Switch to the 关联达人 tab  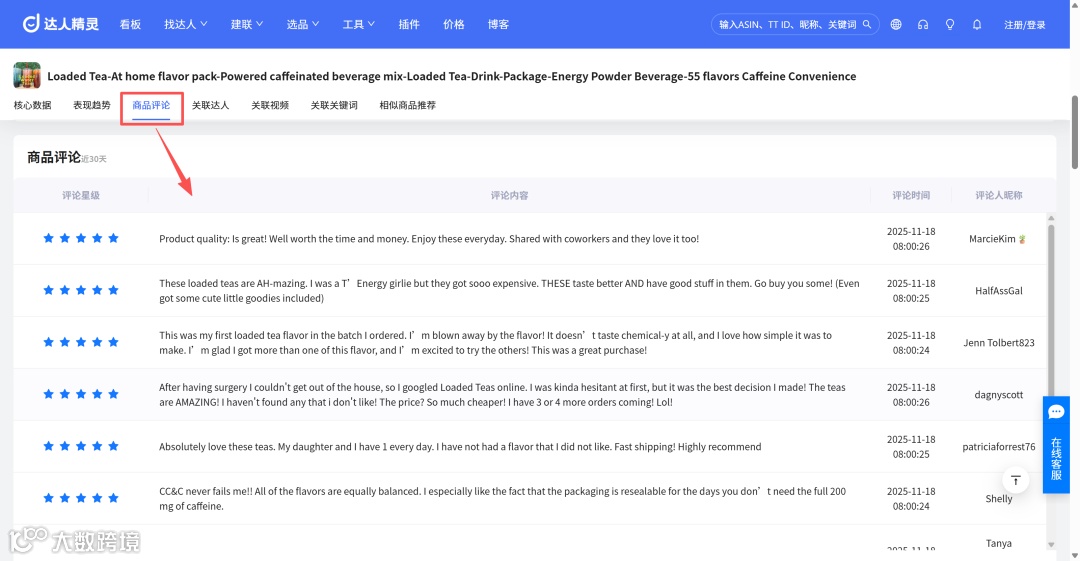(x=210, y=105)
